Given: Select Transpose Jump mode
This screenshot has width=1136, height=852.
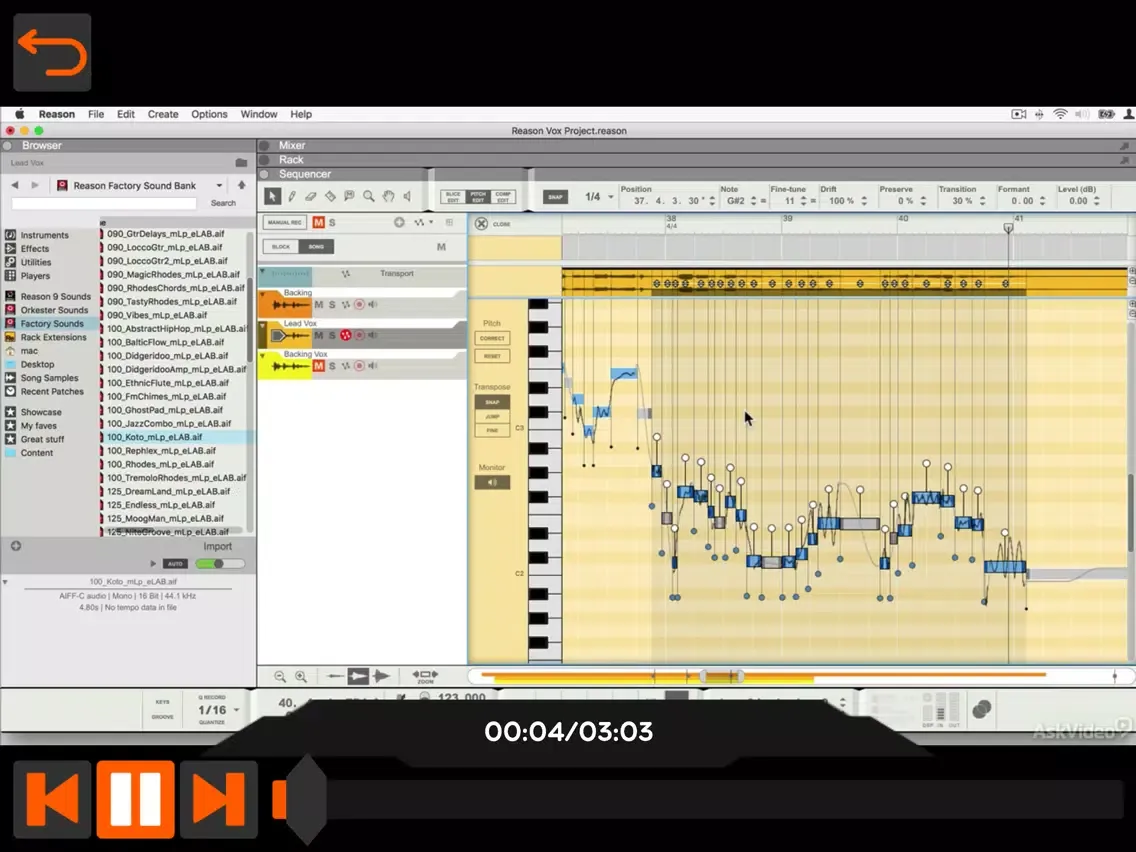Looking at the screenshot, I should point(492,417).
